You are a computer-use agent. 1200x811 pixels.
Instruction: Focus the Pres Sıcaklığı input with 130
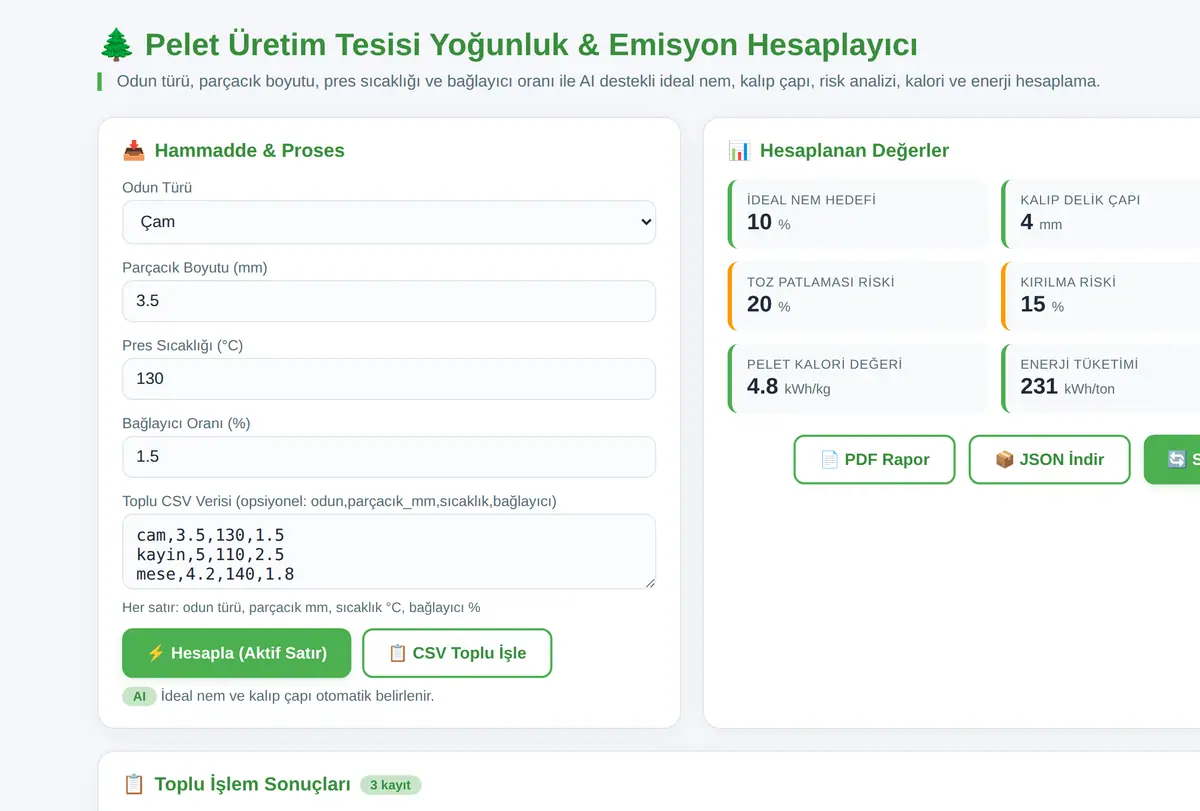[389, 379]
